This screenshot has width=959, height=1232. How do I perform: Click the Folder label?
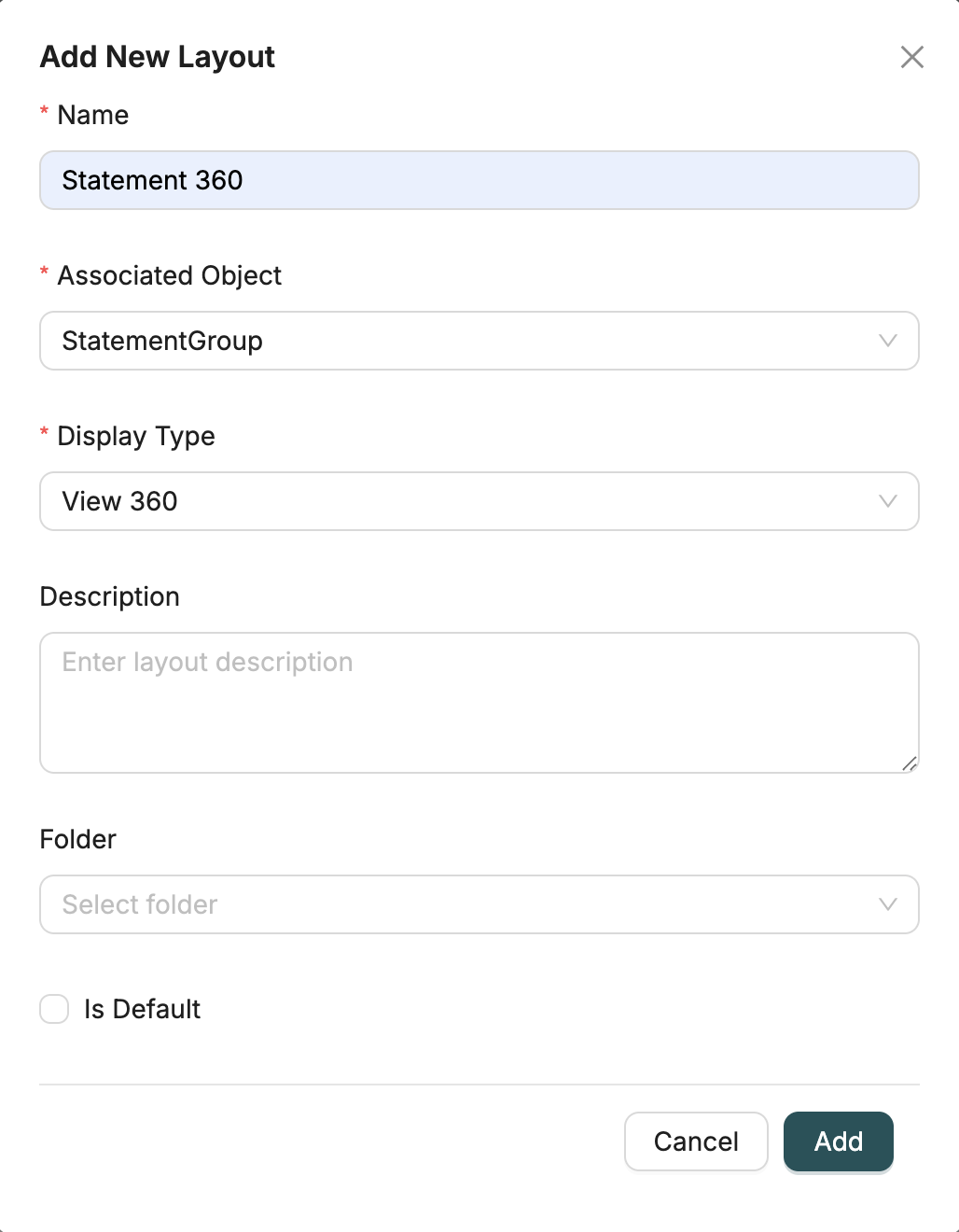coord(77,839)
